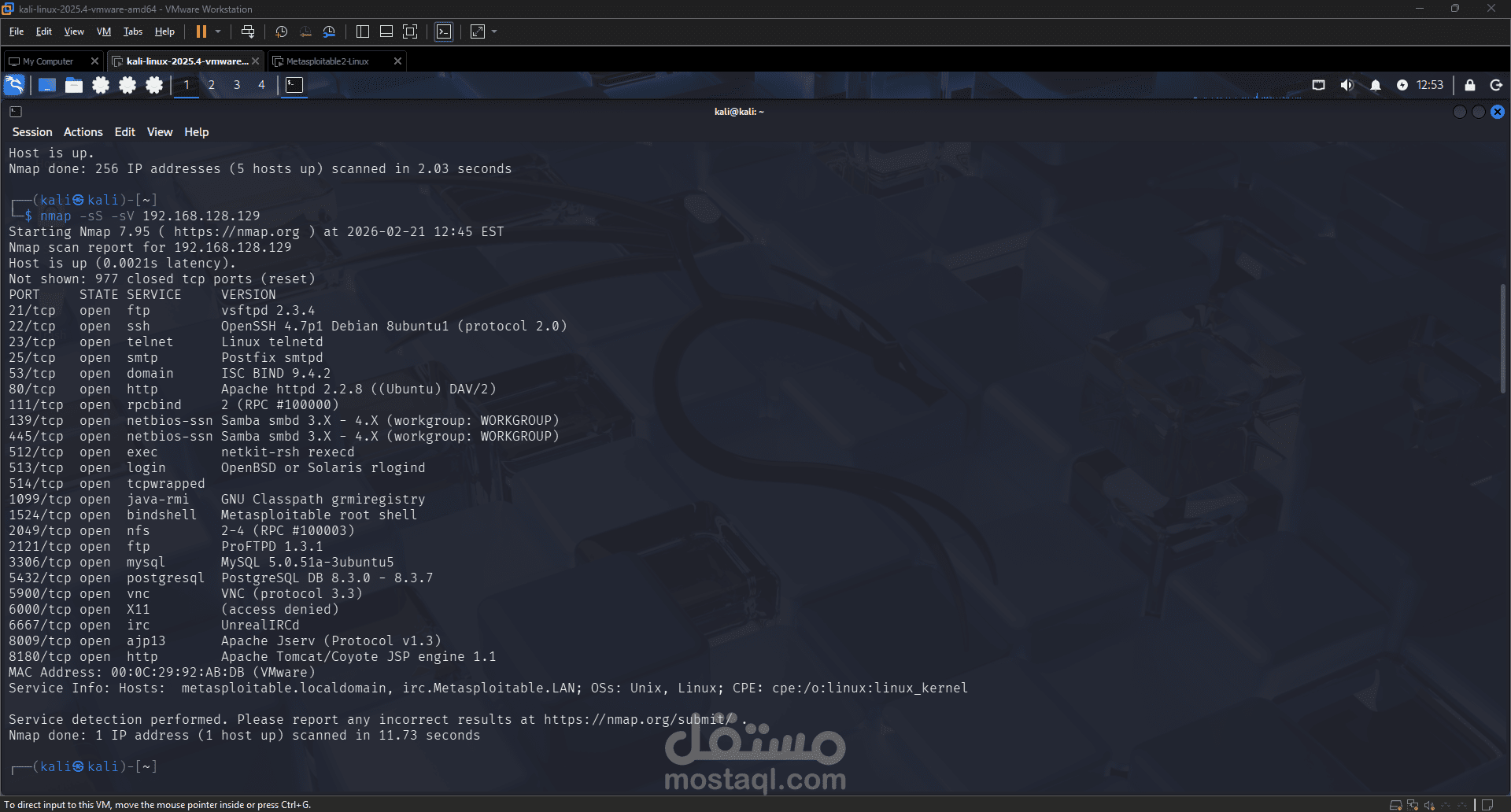The height and width of the screenshot is (812, 1511).
Task: Click the show desktop icon in Kali panel
Action: pyautogui.click(x=47, y=85)
